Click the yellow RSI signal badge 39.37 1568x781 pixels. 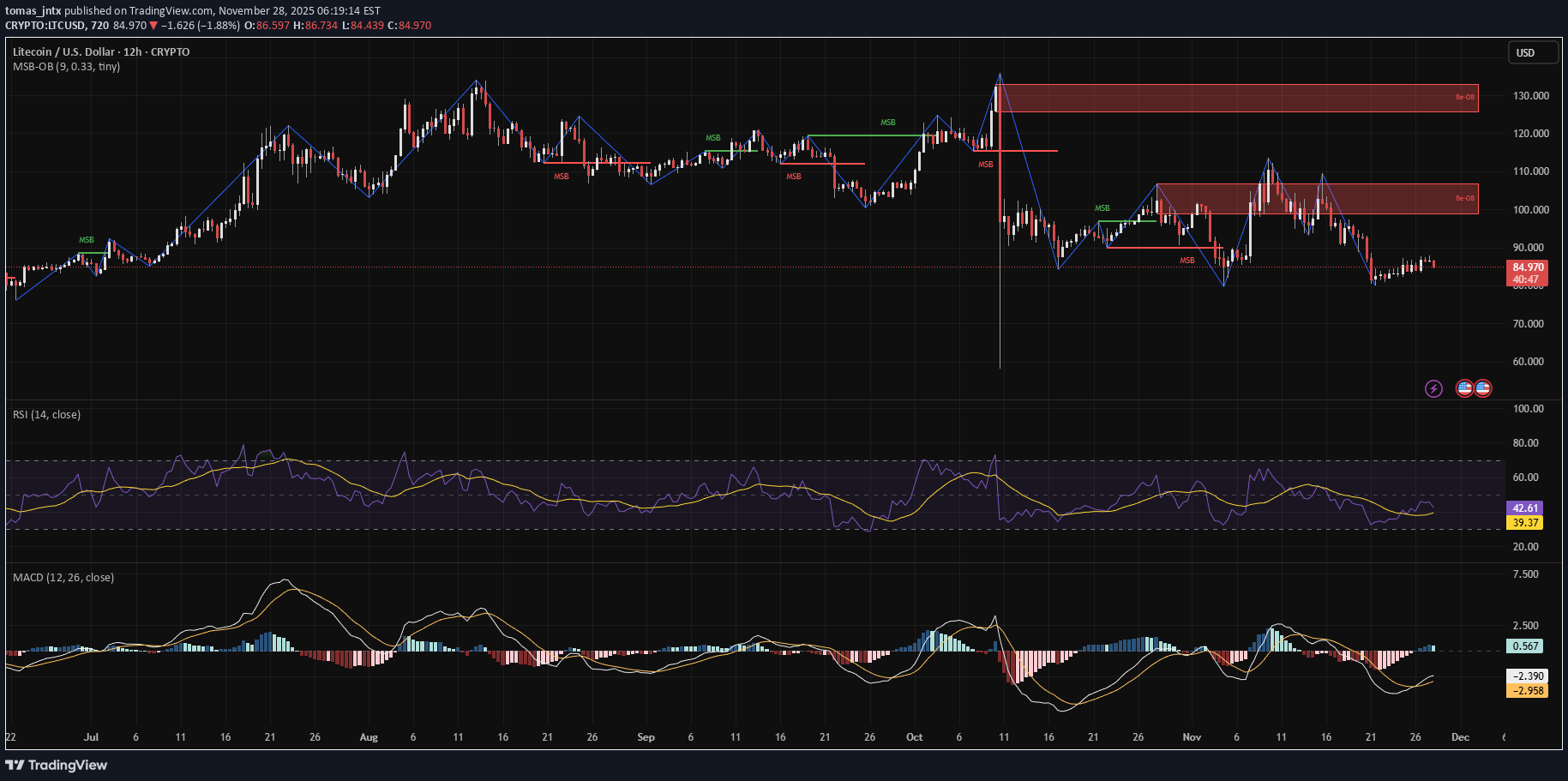click(x=1525, y=522)
